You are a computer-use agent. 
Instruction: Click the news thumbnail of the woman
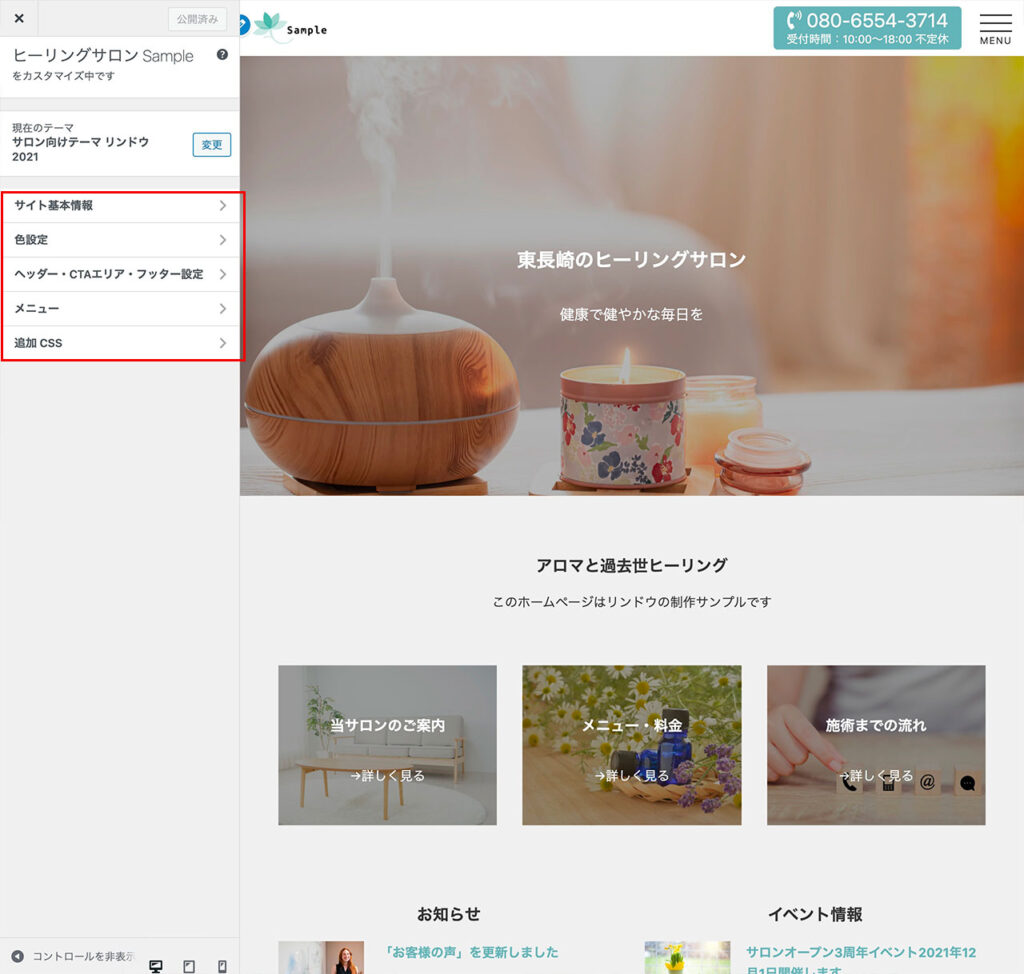coord(321,958)
